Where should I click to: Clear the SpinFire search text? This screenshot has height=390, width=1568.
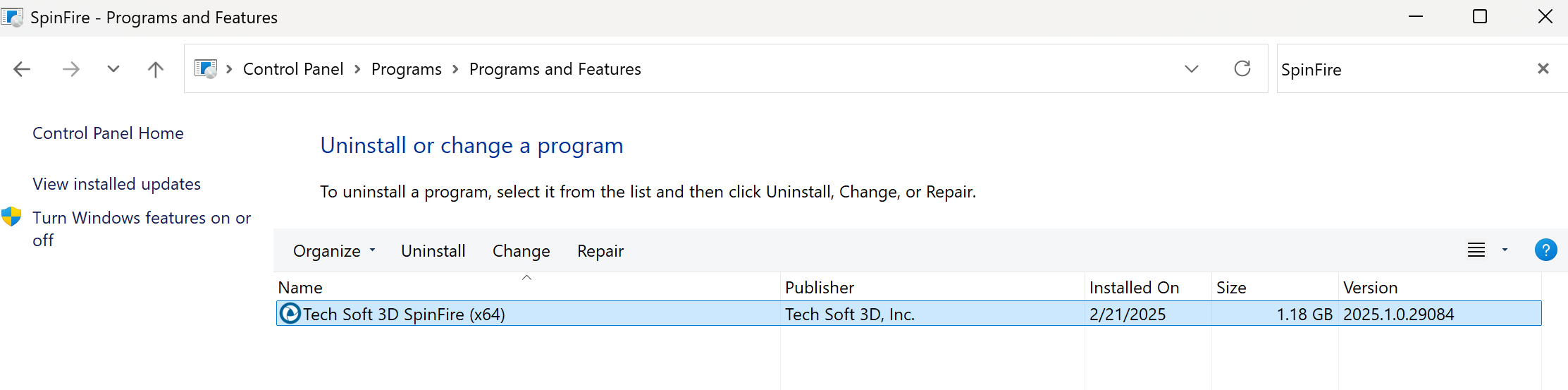pyautogui.click(x=1543, y=68)
